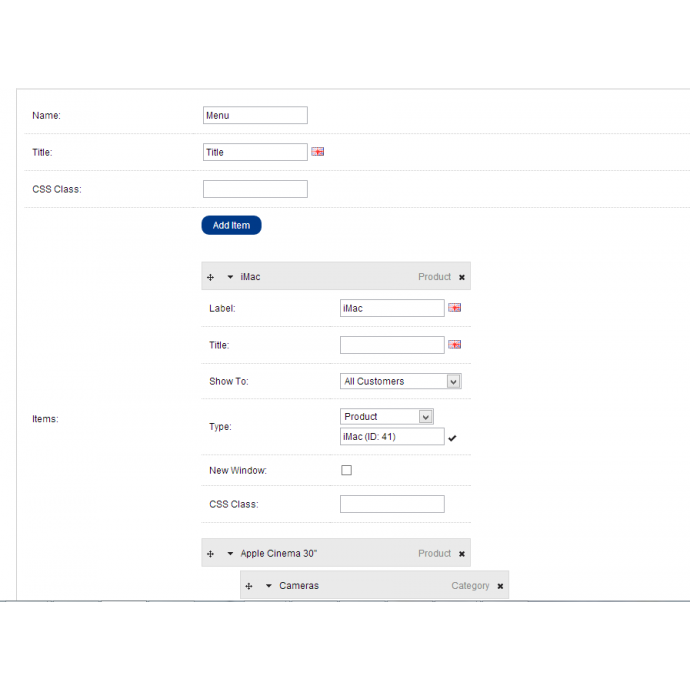Click the iMac Label input field

(x=392, y=308)
